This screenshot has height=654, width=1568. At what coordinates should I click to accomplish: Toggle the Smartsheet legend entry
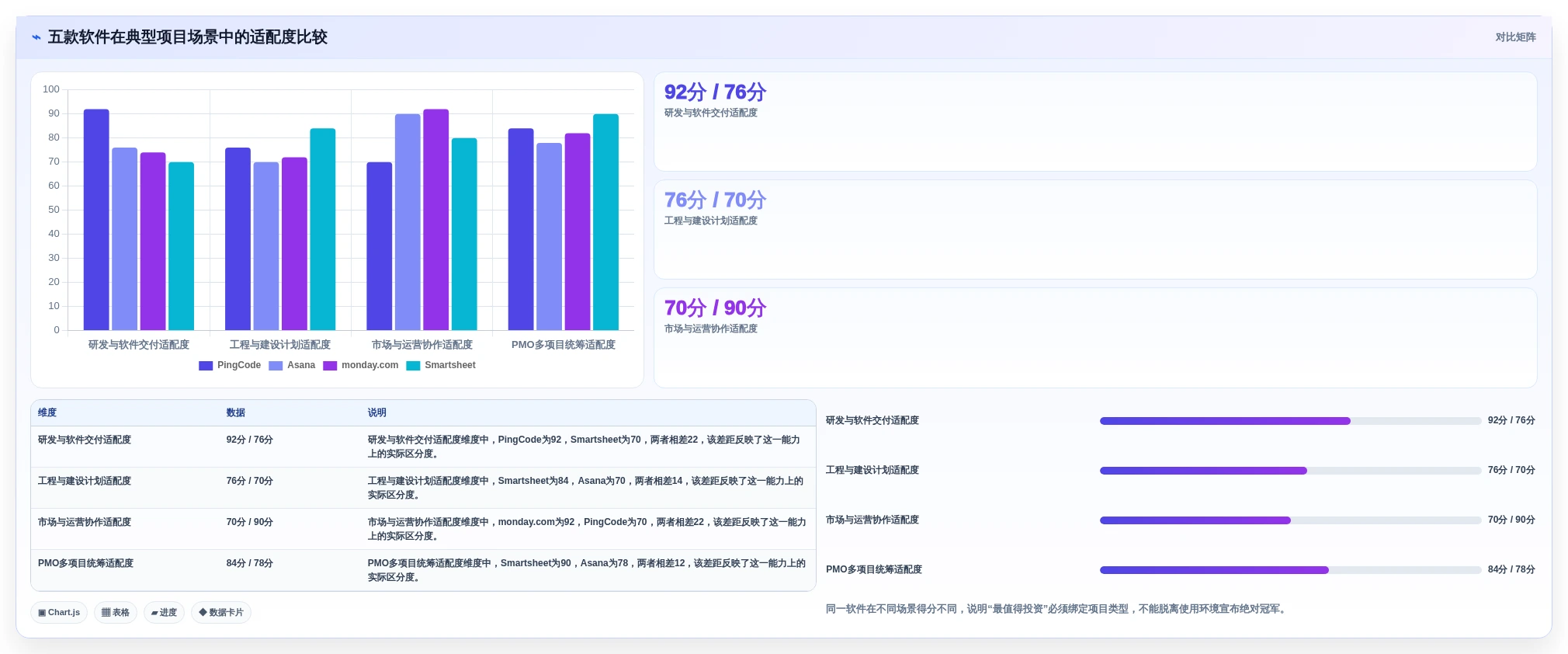pyautogui.click(x=441, y=365)
